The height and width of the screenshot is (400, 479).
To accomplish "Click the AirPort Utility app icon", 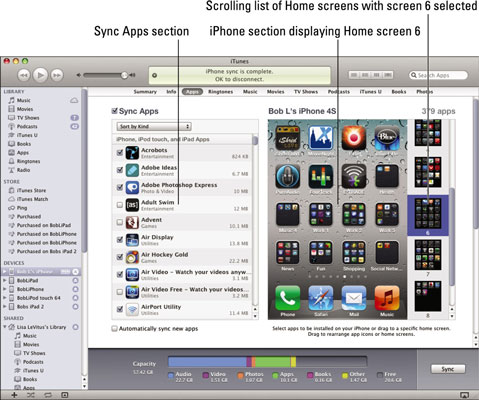I will tap(132, 309).
